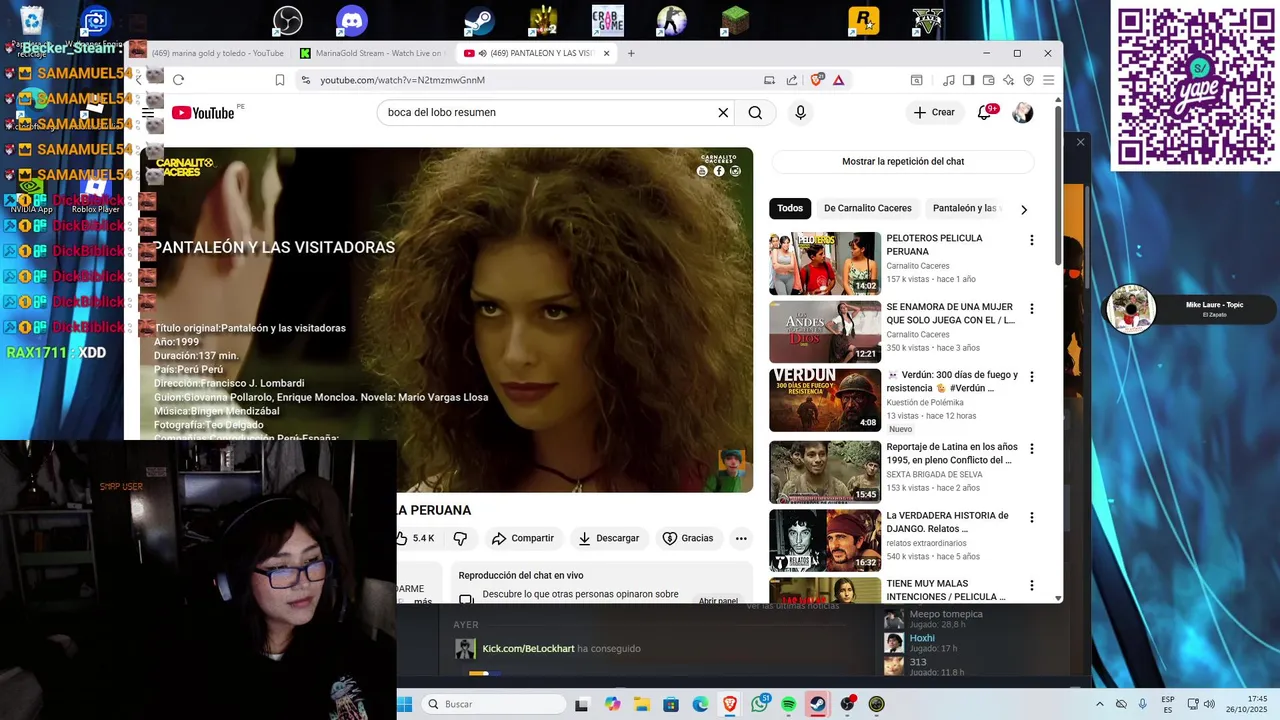Clear the YouTube search box
1280x720 pixels.
(x=723, y=113)
